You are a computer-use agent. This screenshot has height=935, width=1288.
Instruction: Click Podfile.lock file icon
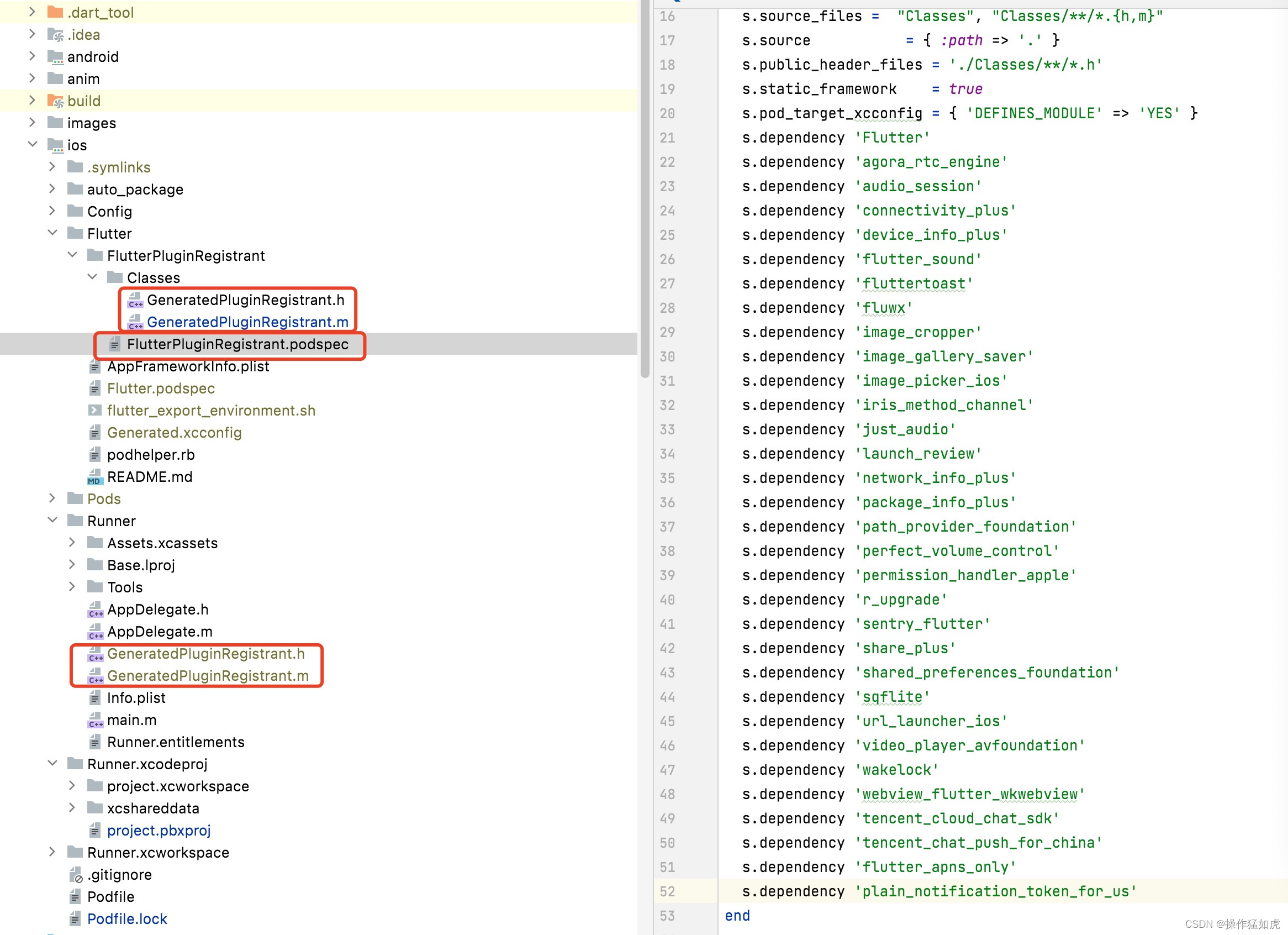(x=75, y=919)
